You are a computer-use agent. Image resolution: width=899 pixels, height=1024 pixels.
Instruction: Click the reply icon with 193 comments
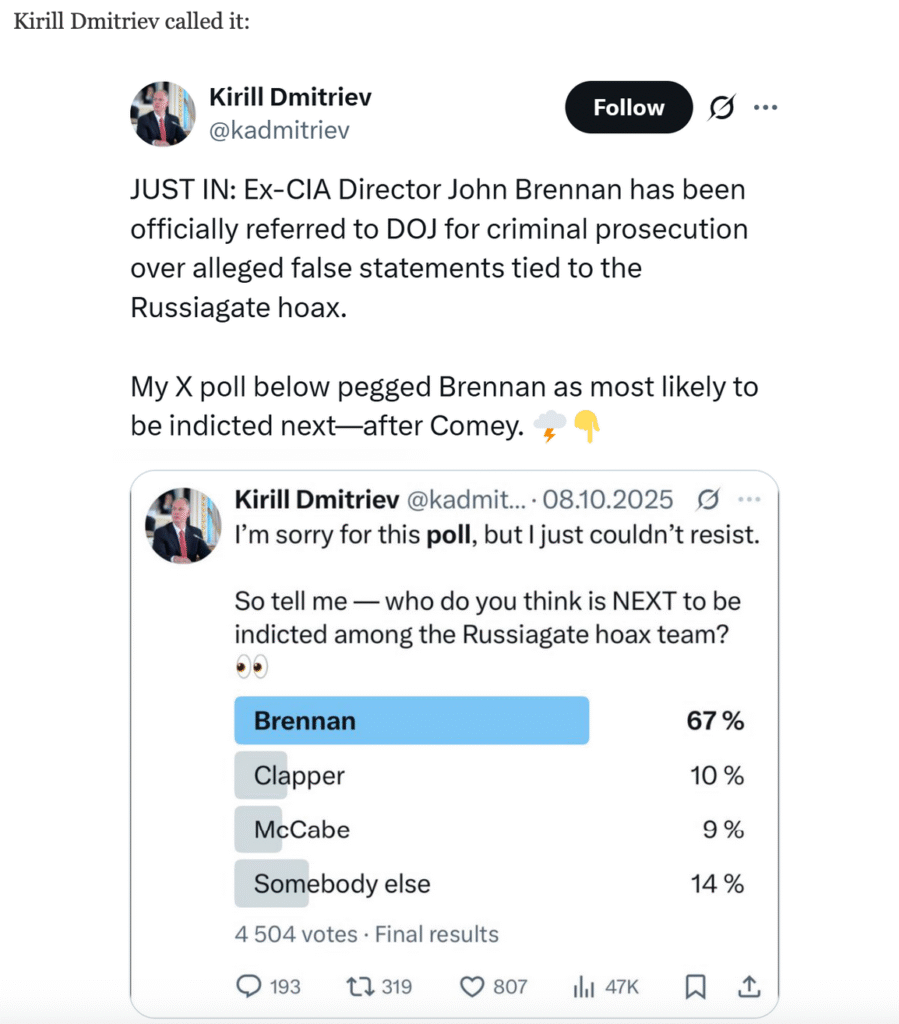[x=249, y=987]
